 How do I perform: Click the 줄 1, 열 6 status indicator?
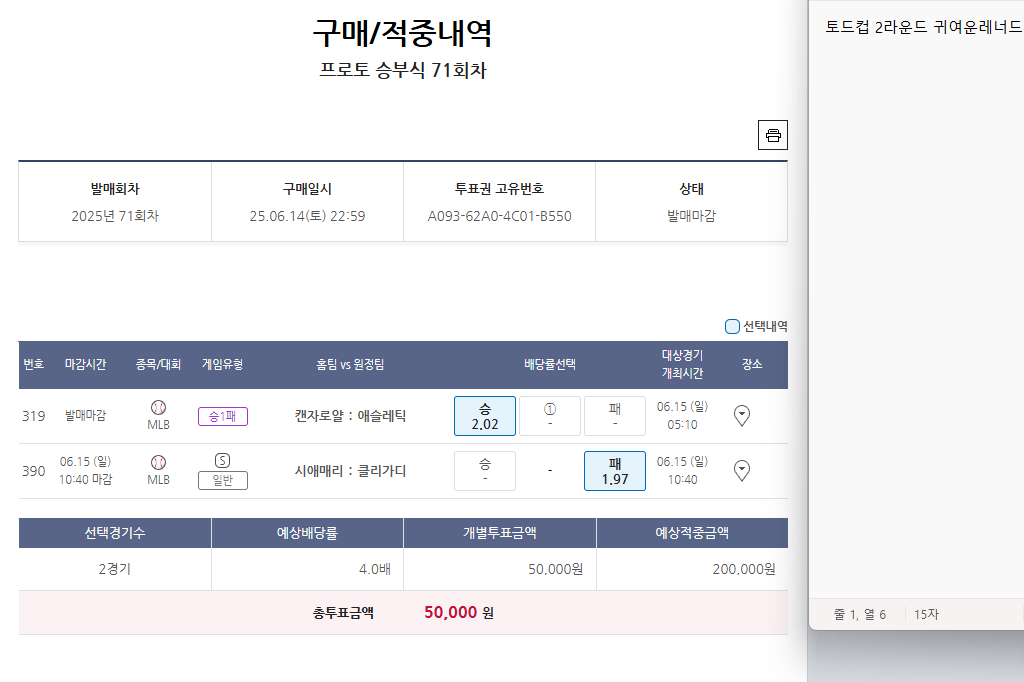pos(859,614)
